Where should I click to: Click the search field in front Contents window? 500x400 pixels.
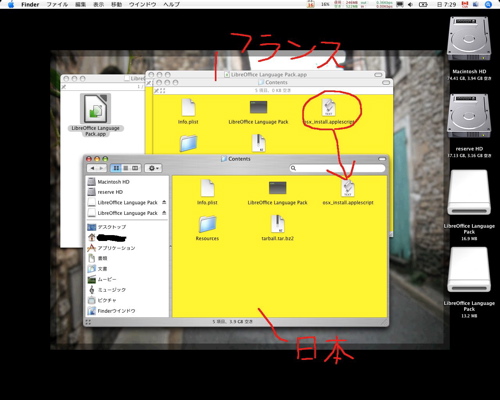(337, 168)
